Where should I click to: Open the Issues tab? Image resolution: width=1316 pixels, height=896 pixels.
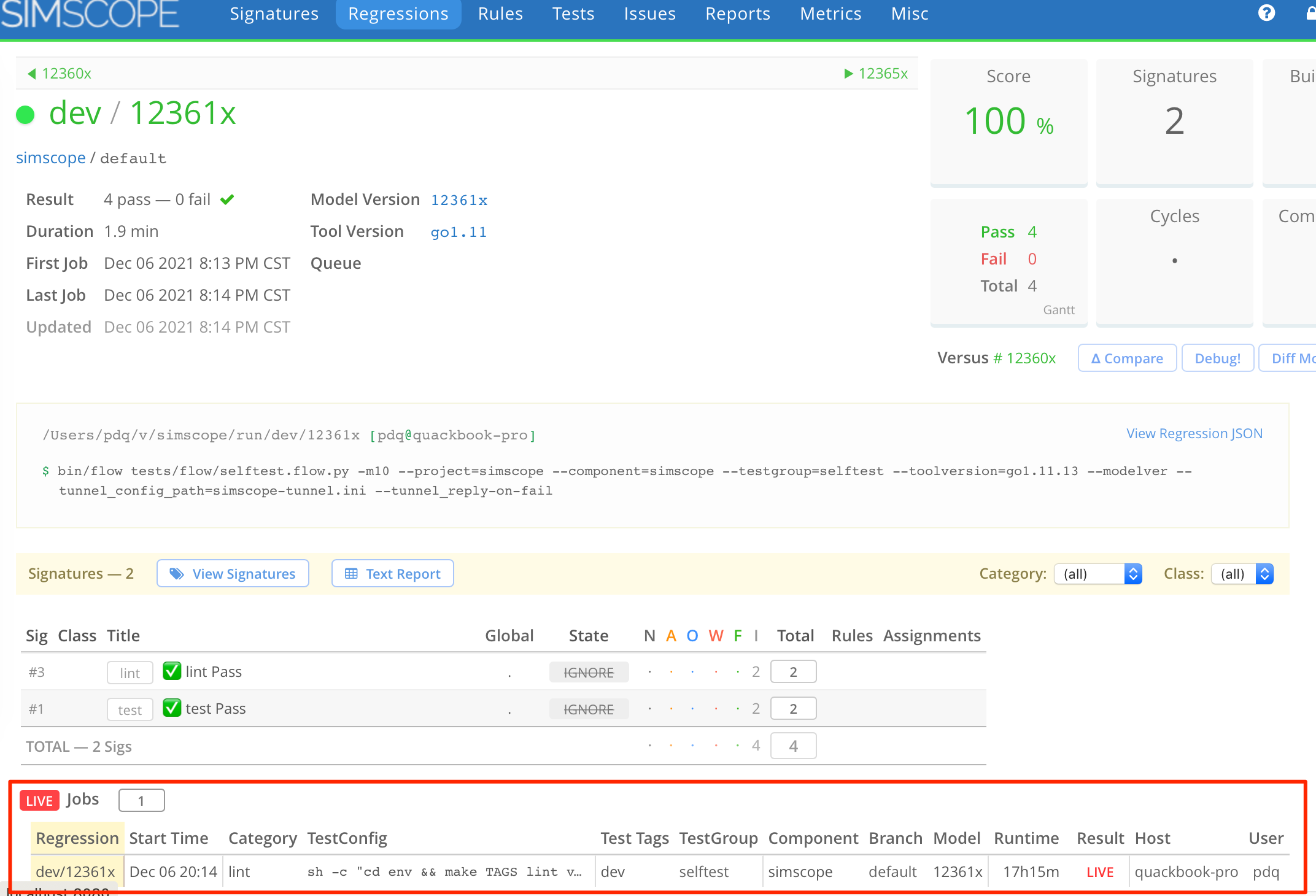649,14
